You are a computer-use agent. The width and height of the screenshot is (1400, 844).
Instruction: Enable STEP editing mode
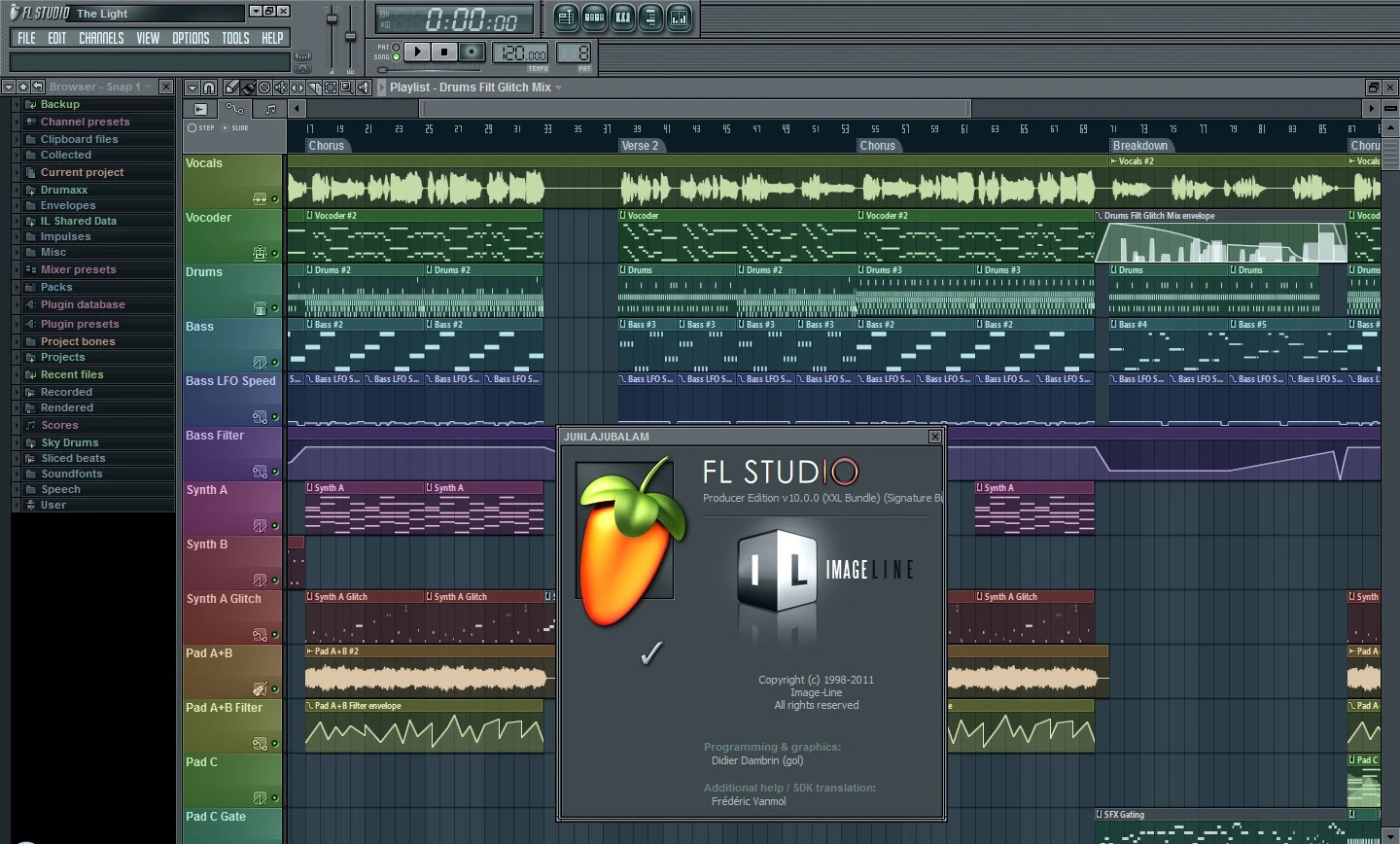pyautogui.click(x=192, y=127)
